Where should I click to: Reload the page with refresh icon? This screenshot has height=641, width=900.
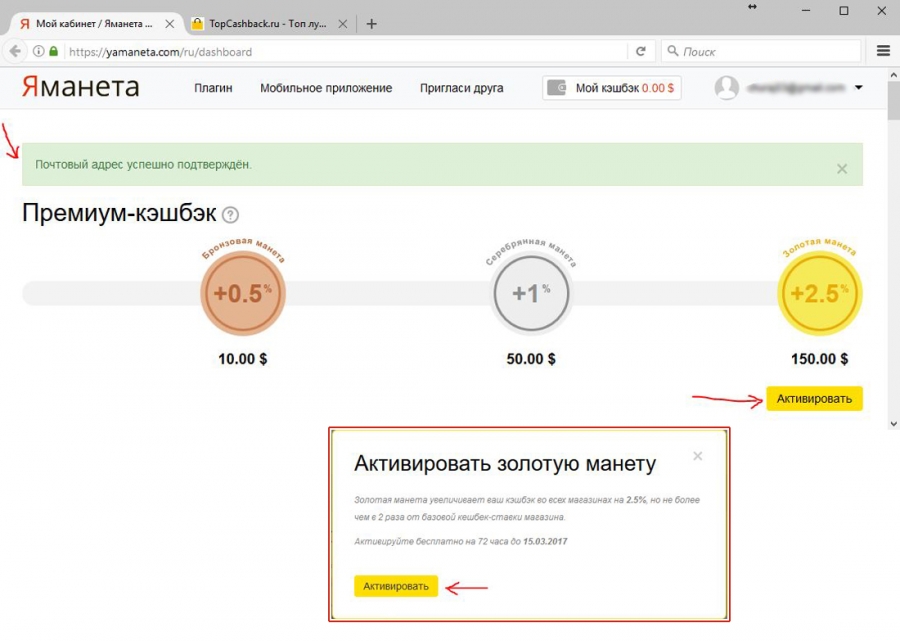point(641,52)
